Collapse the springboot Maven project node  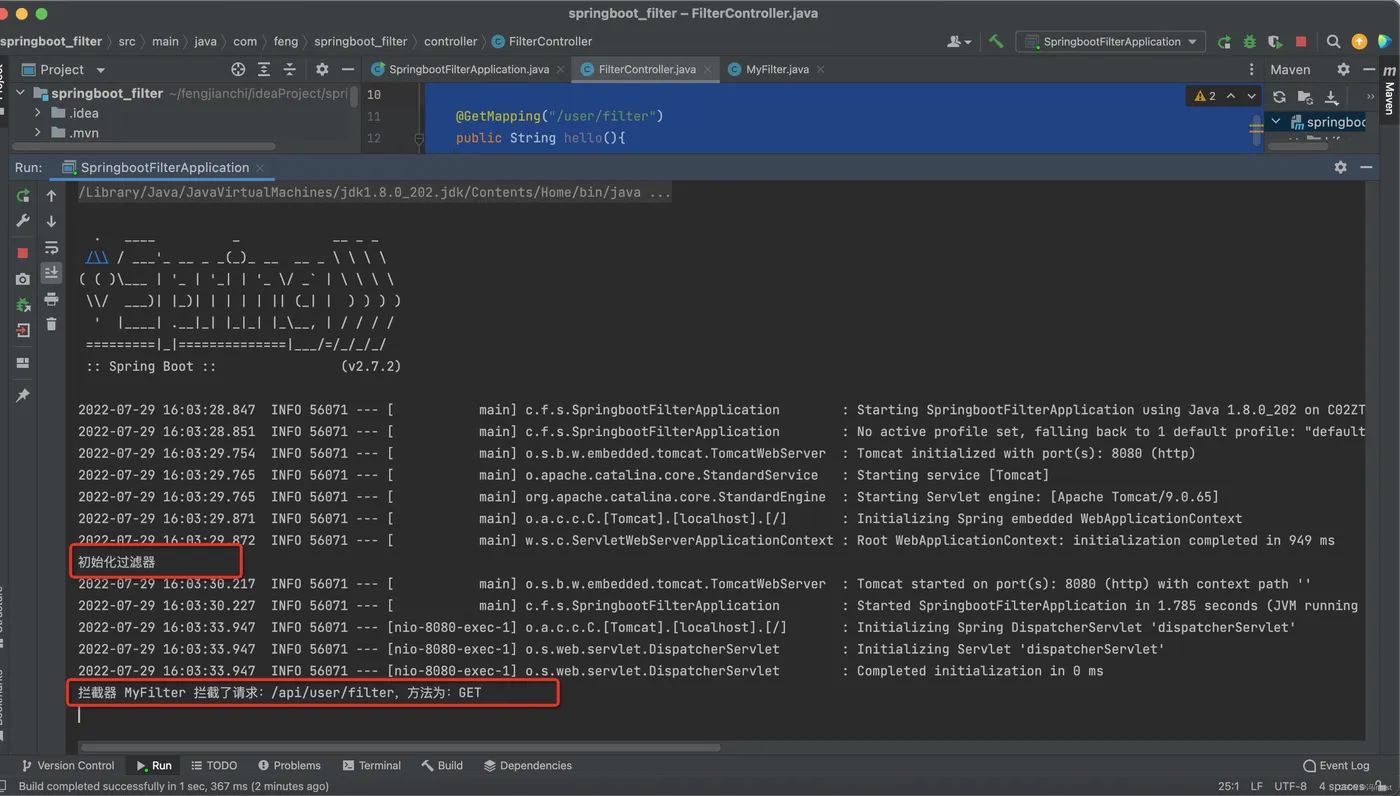(1276, 121)
